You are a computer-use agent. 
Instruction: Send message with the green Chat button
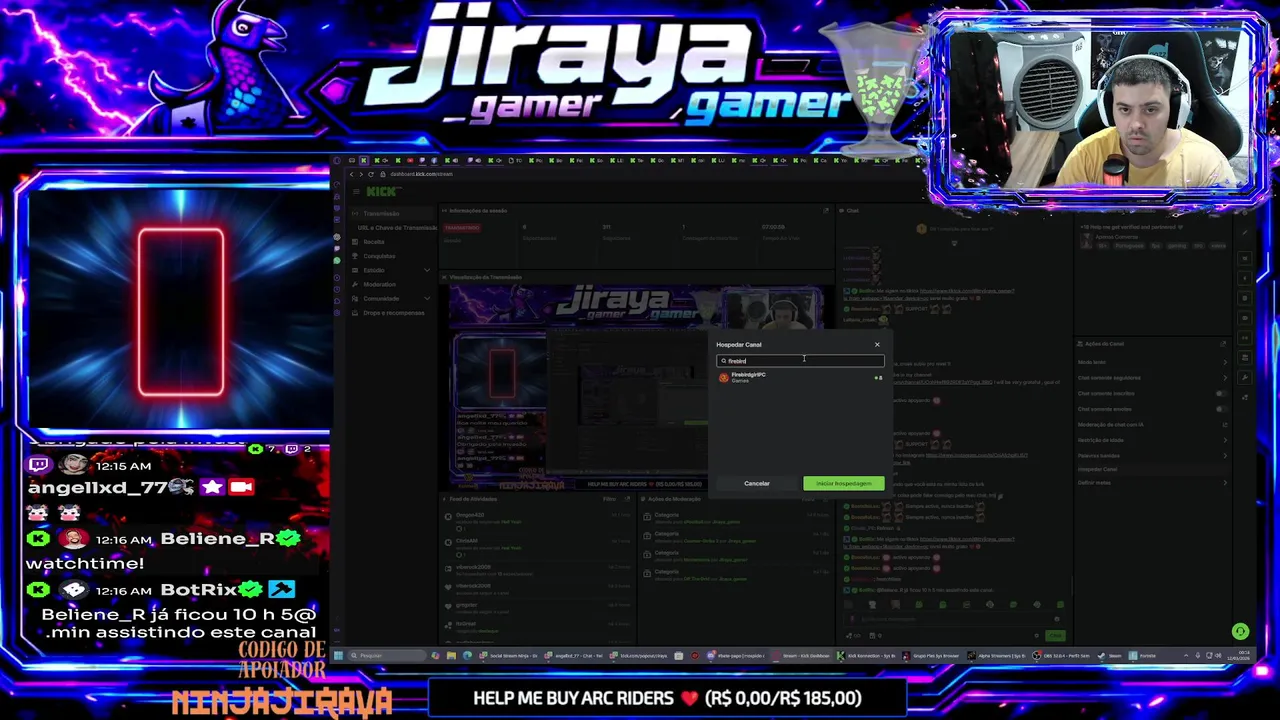(1054, 636)
